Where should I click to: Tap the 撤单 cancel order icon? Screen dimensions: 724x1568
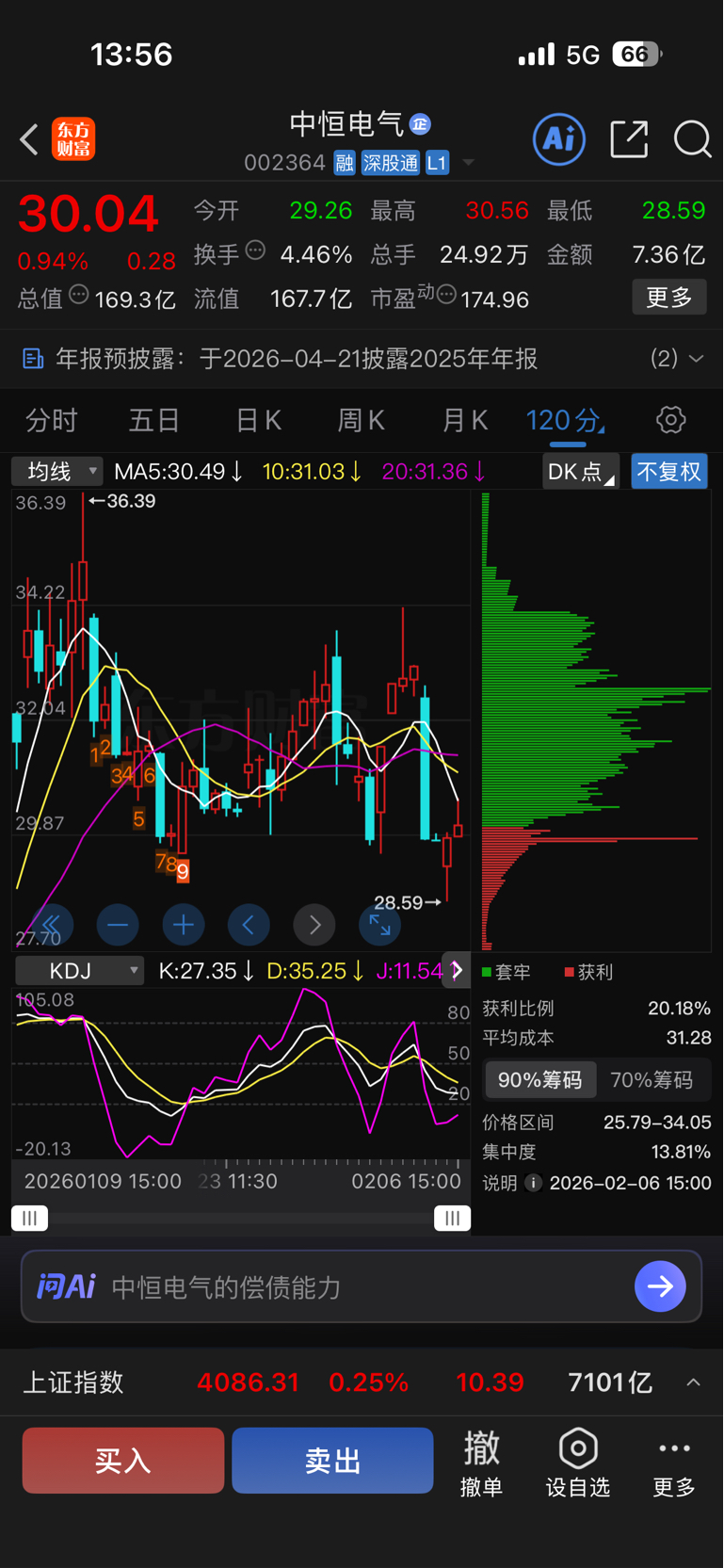click(481, 1447)
